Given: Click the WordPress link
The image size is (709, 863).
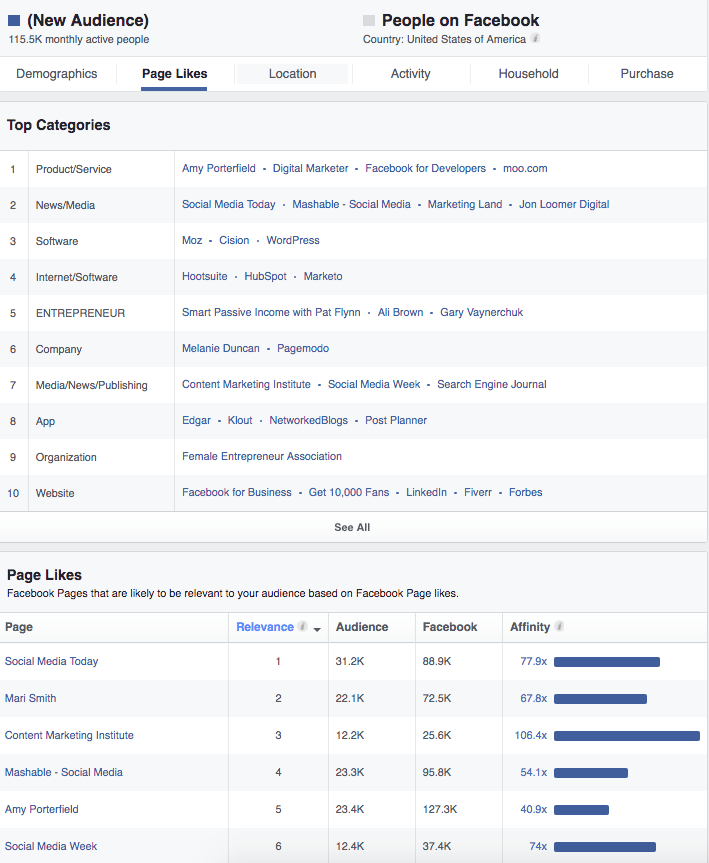Looking at the screenshot, I should coord(293,241).
